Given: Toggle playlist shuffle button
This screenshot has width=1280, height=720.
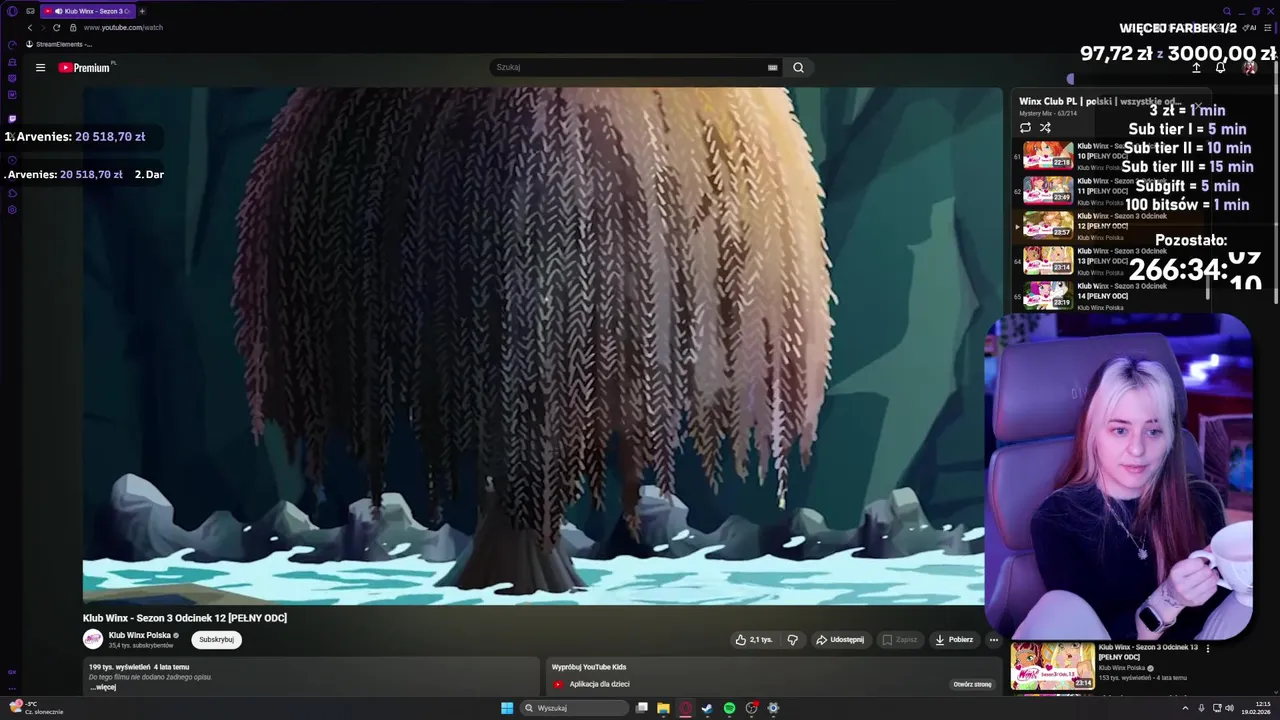Looking at the screenshot, I should point(1045,127).
